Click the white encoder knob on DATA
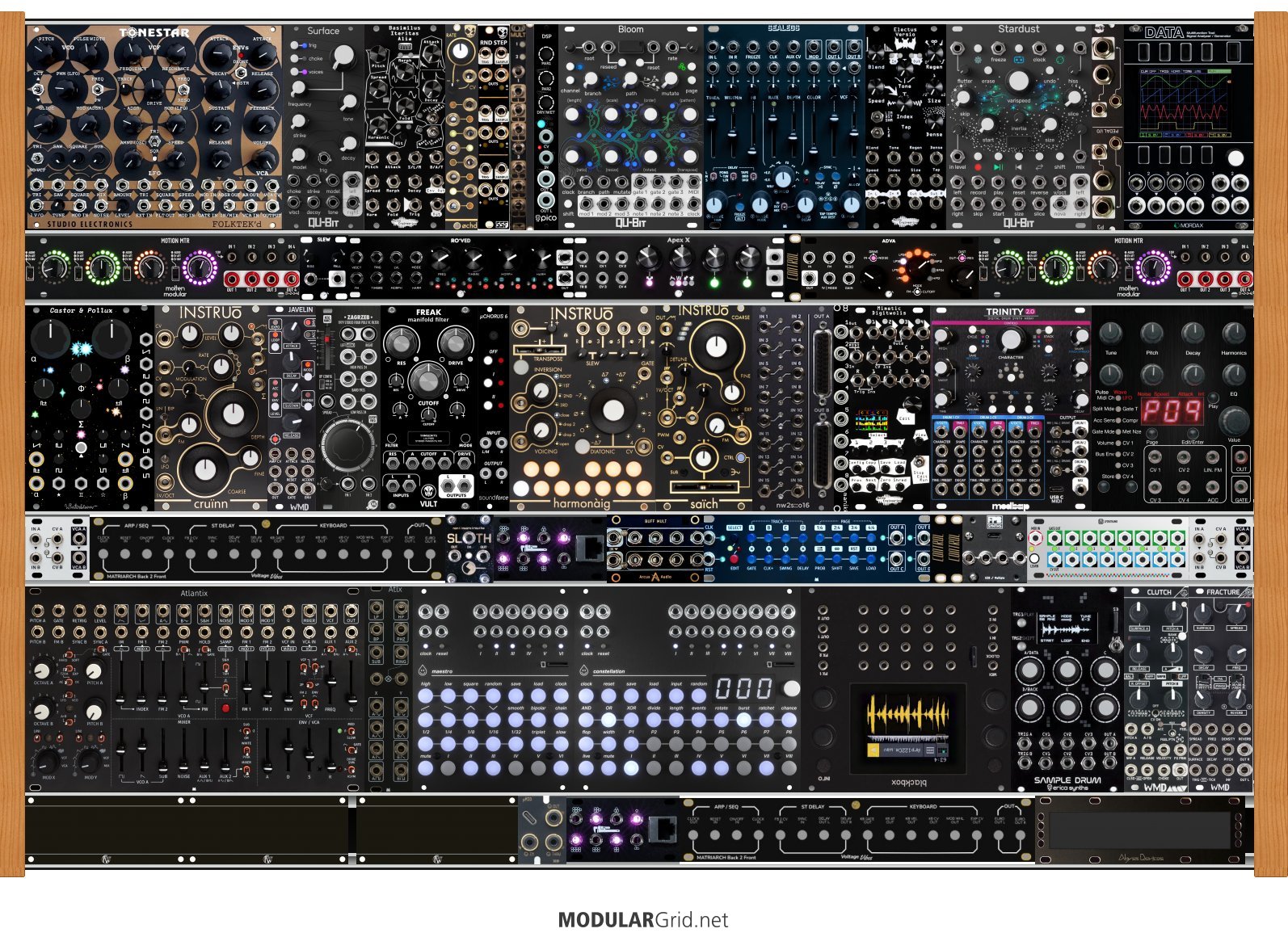This screenshot has height=937, width=1288. [x=1235, y=158]
